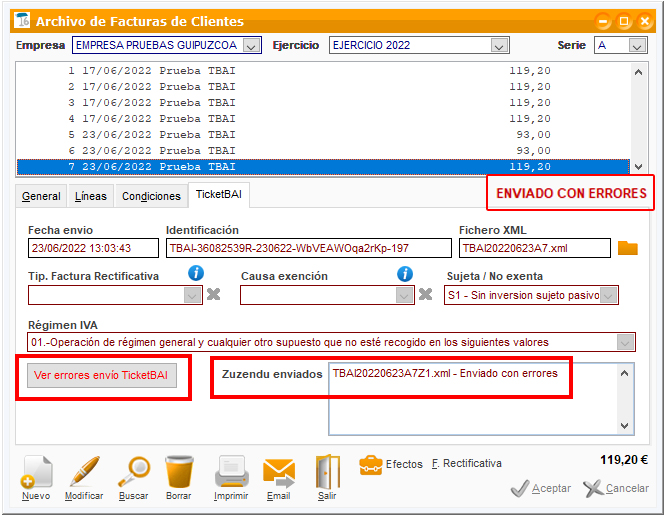Viewport: 665px width, 516px height.
Task: Click the Email envelope icon
Action: (279, 473)
